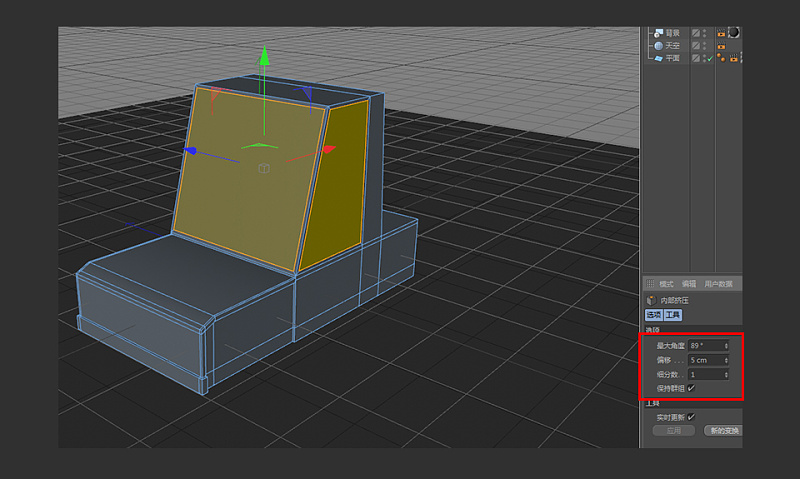Click the 内部挤压 tool cube icon
The image size is (800, 479).
click(651, 300)
